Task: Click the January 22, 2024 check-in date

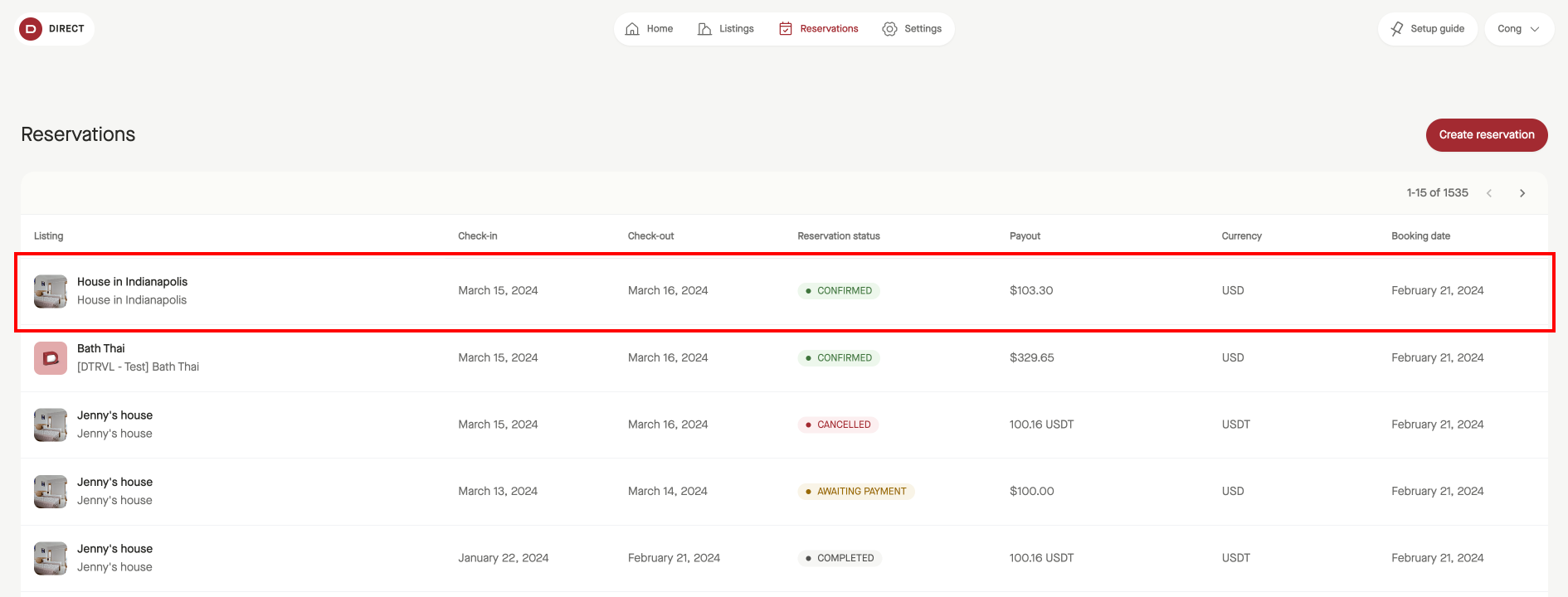Action: point(504,558)
